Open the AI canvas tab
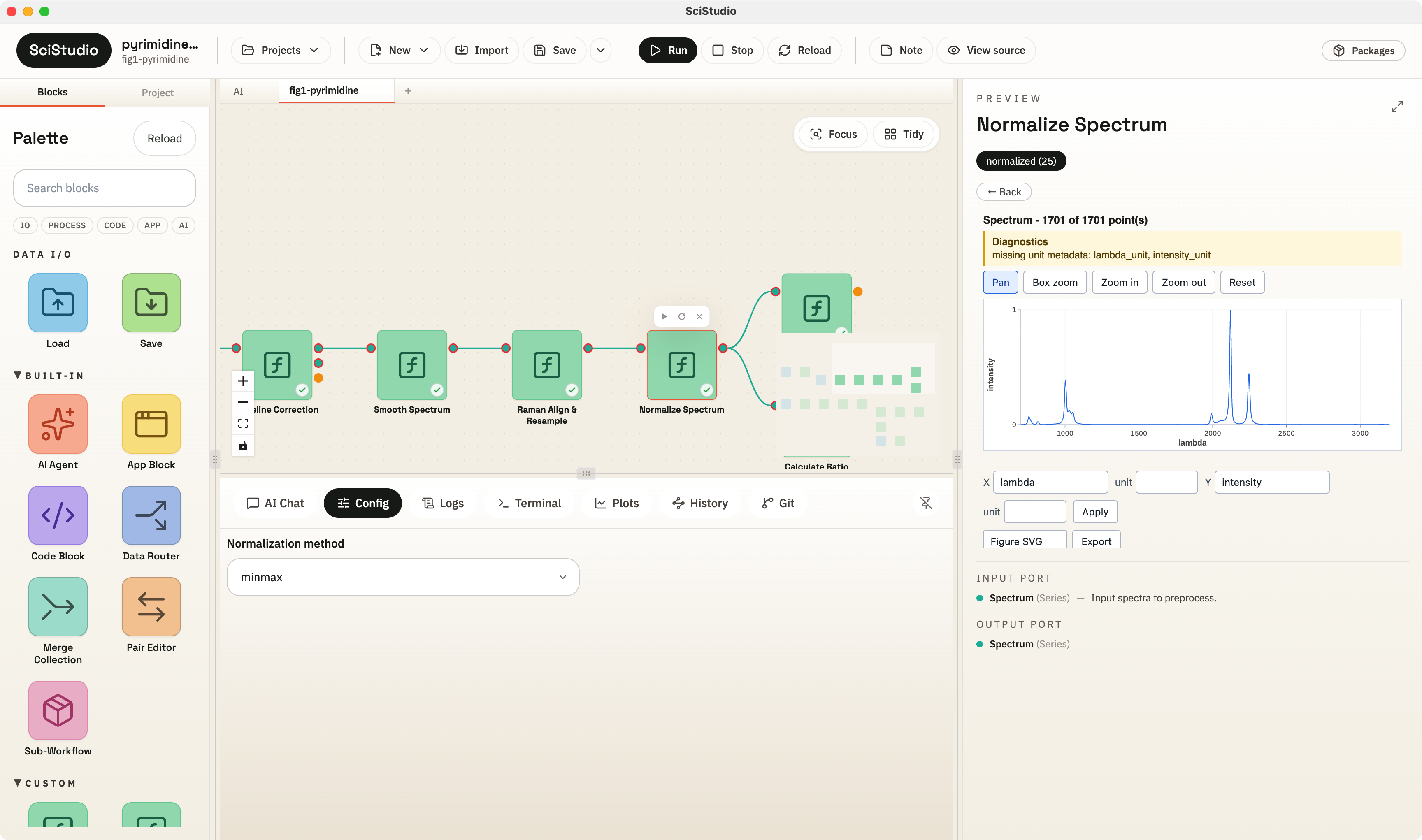The image size is (1422, 840). [x=238, y=90]
